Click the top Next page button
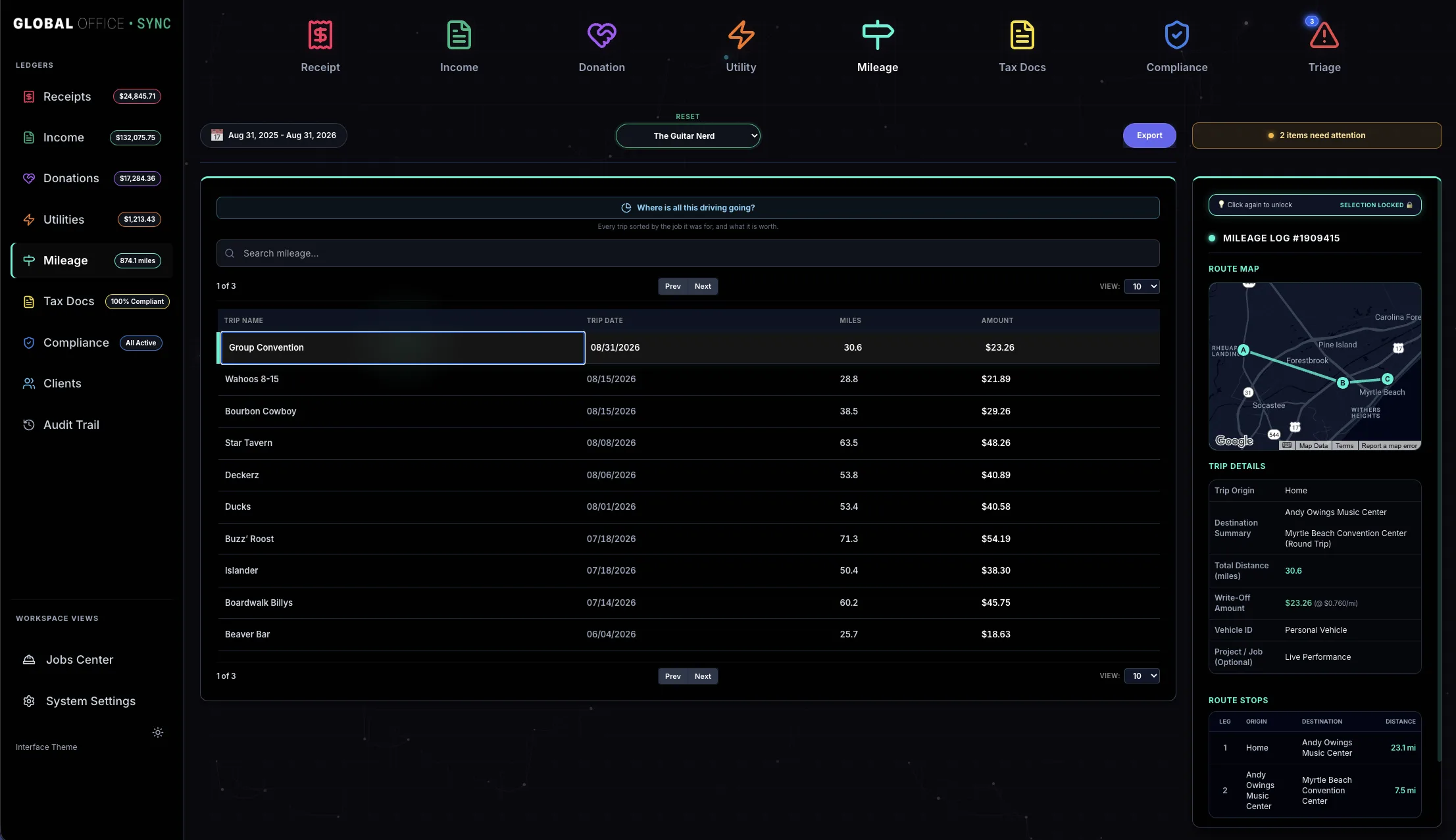 703,286
